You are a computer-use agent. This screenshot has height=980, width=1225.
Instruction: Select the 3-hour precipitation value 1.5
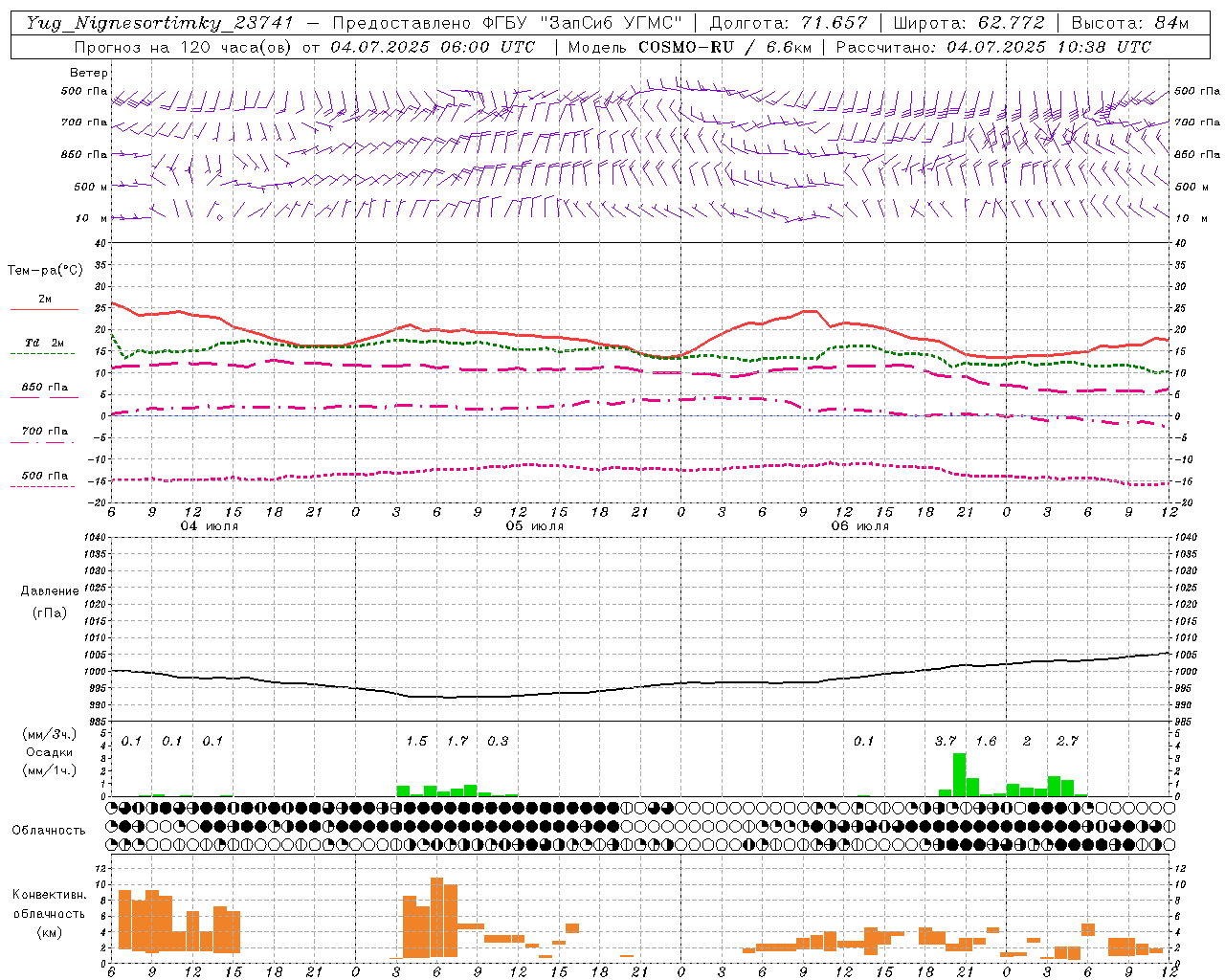(x=416, y=741)
